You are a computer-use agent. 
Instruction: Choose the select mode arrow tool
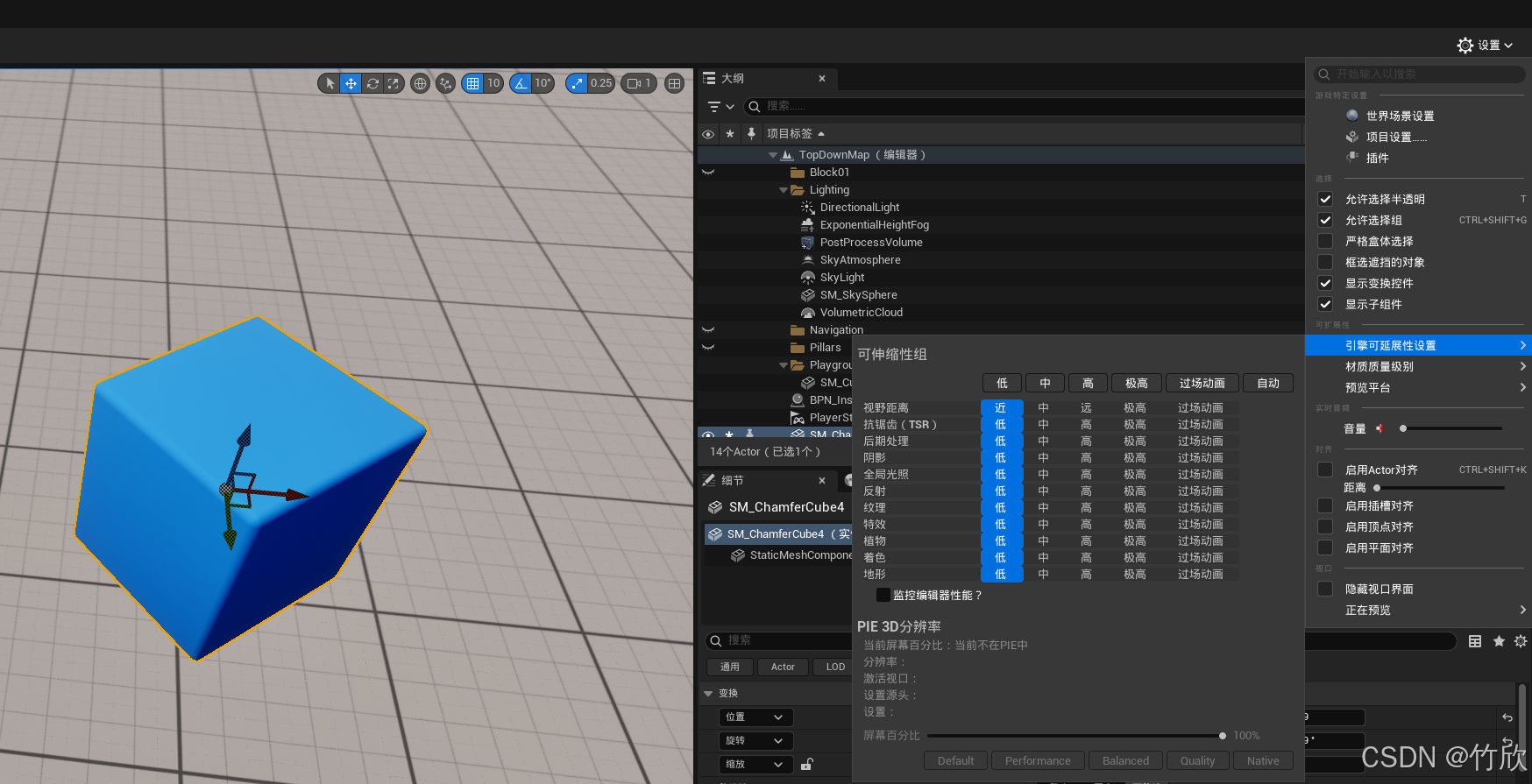(330, 83)
